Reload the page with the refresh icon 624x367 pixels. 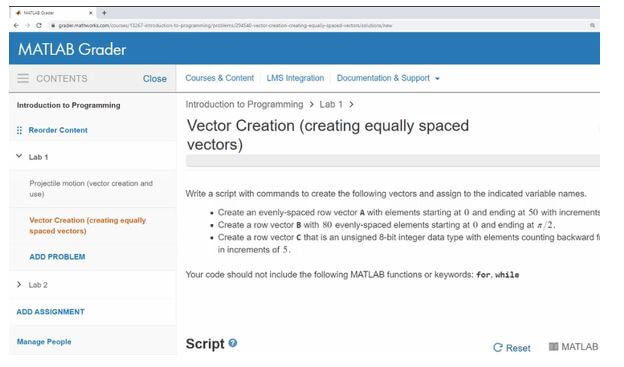[x=39, y=25]
